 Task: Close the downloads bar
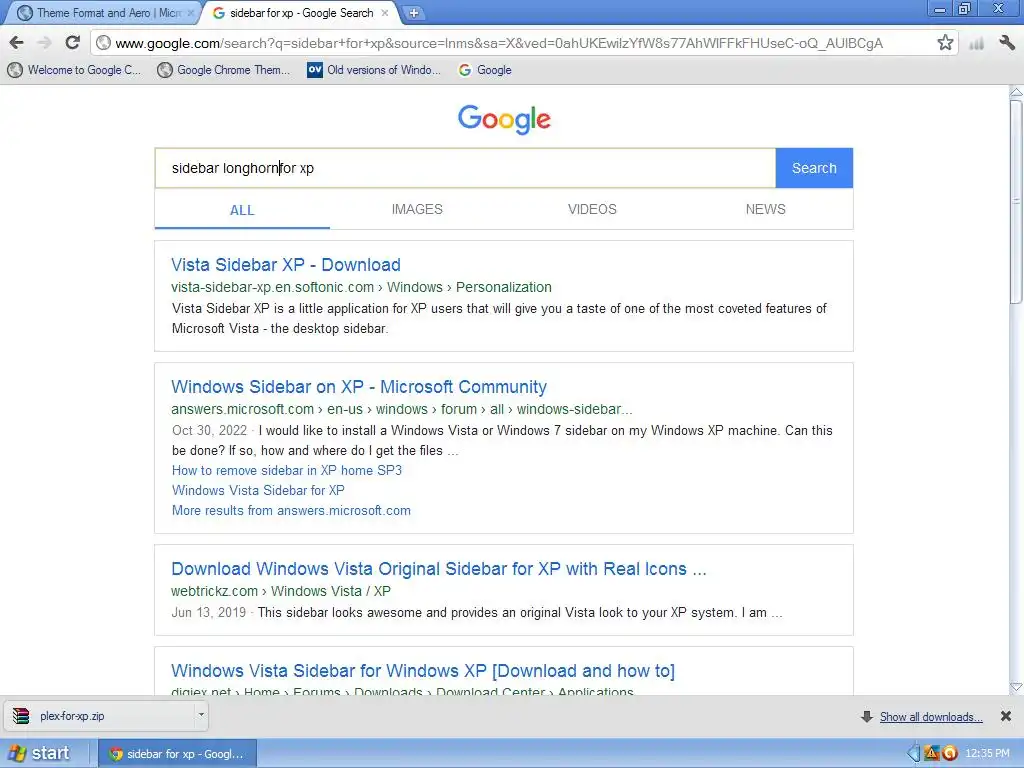[x=1006, y=716]
